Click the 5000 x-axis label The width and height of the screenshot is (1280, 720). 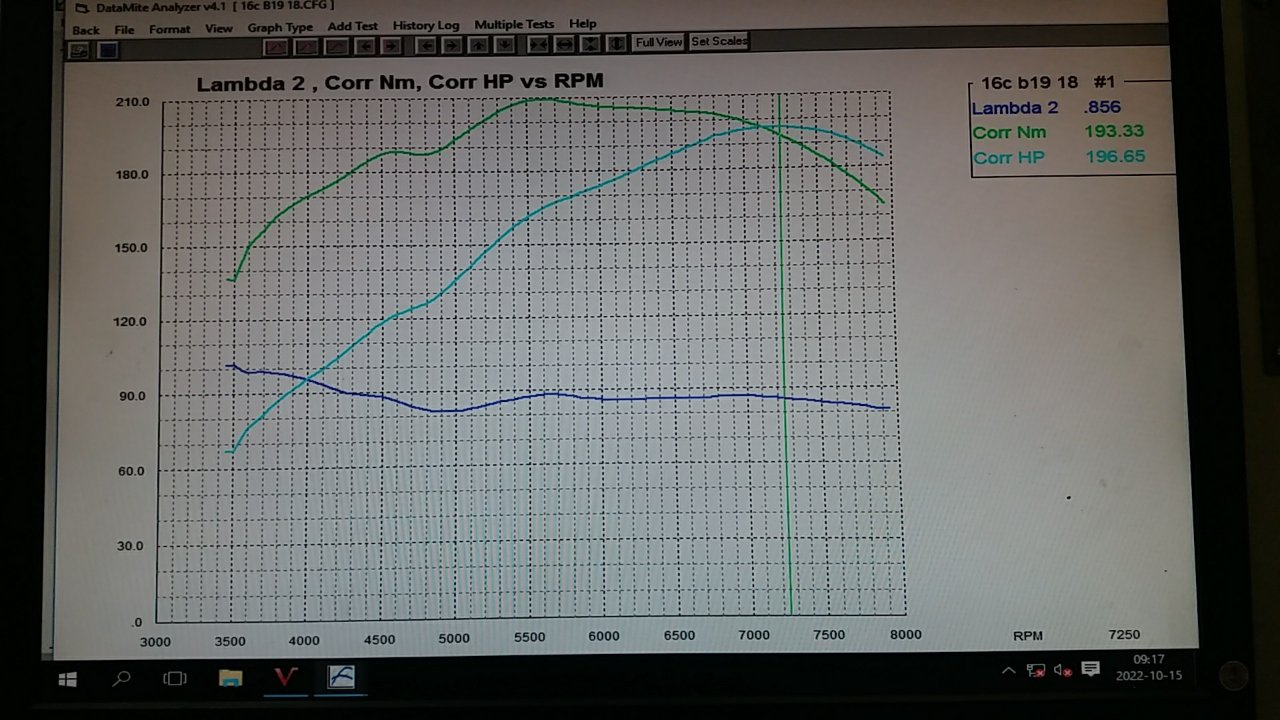click(x=453, y=639)
